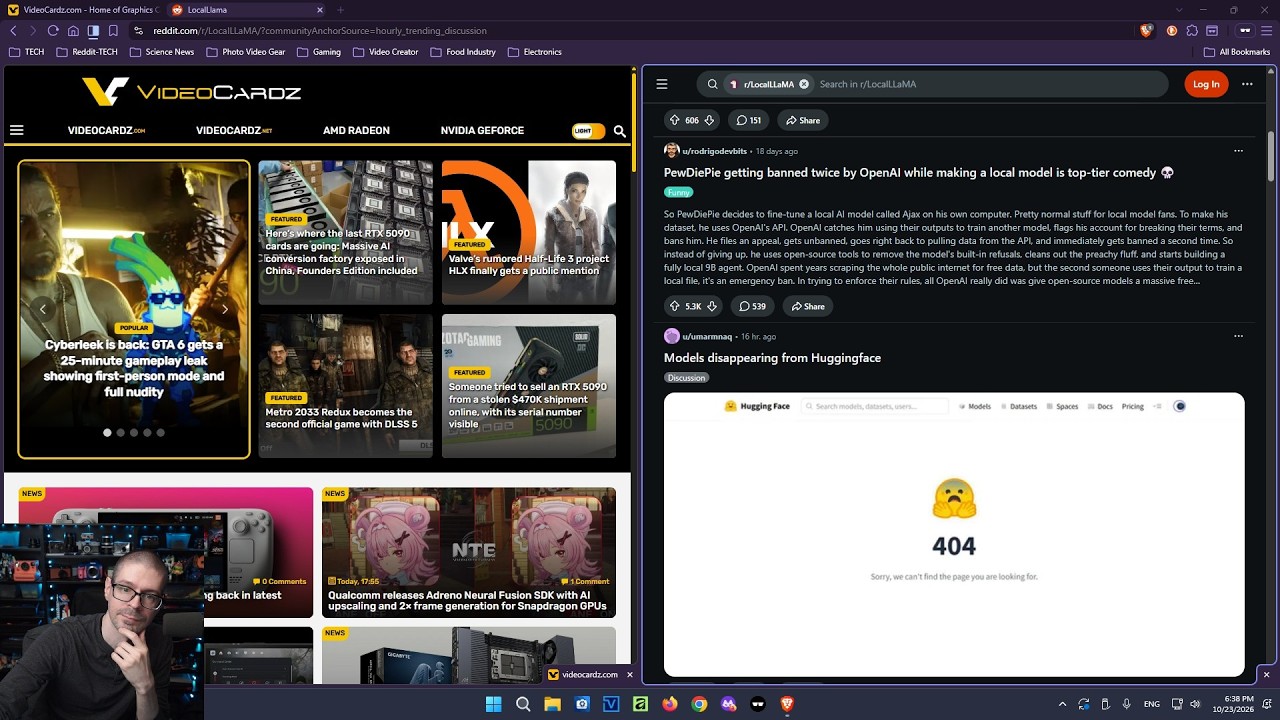Downvote the PewDiePie post with 5.3K votes
1280x720 pixels.
[x=712, y=306]
